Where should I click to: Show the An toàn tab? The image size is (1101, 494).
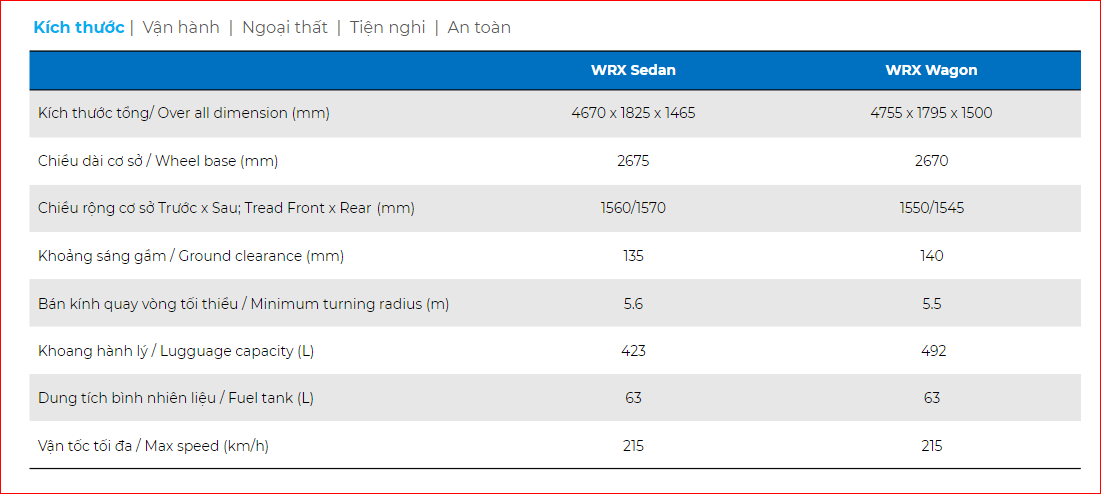tap(479, 27)
